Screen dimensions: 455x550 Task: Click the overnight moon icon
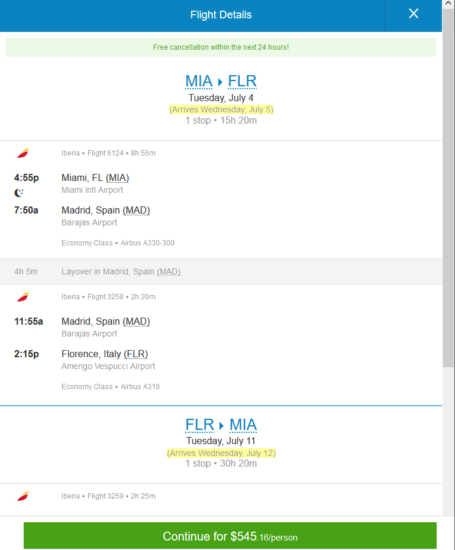(19, 193)
